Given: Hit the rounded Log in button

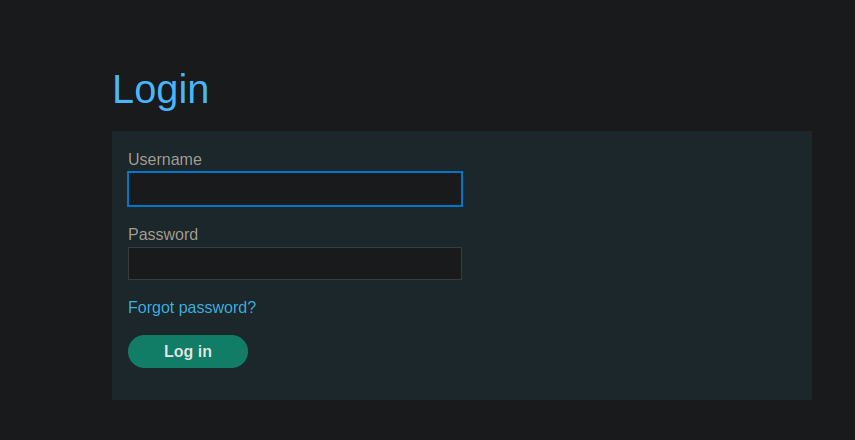Looking at the screenshot, I should click(188, 352).
